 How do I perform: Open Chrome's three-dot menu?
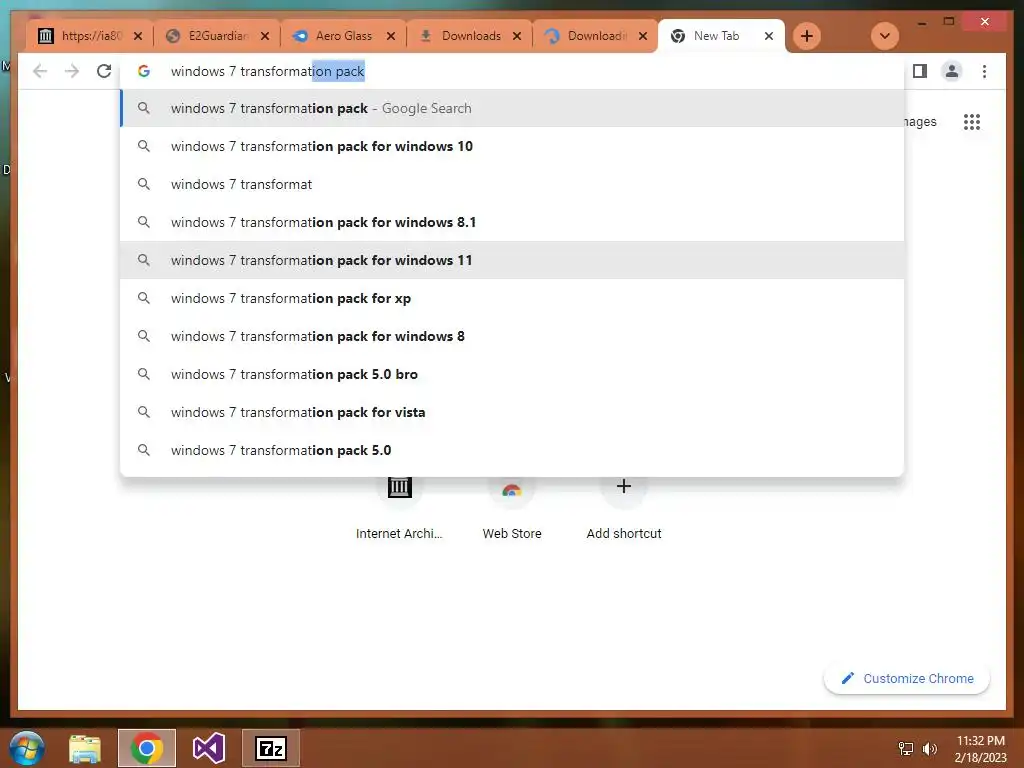coord(984,71)
